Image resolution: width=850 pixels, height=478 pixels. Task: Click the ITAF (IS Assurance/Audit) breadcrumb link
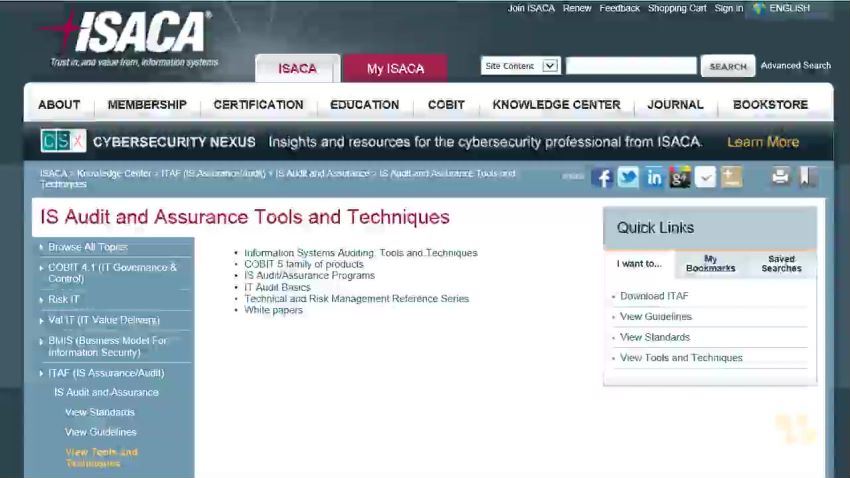click(213, 173)
